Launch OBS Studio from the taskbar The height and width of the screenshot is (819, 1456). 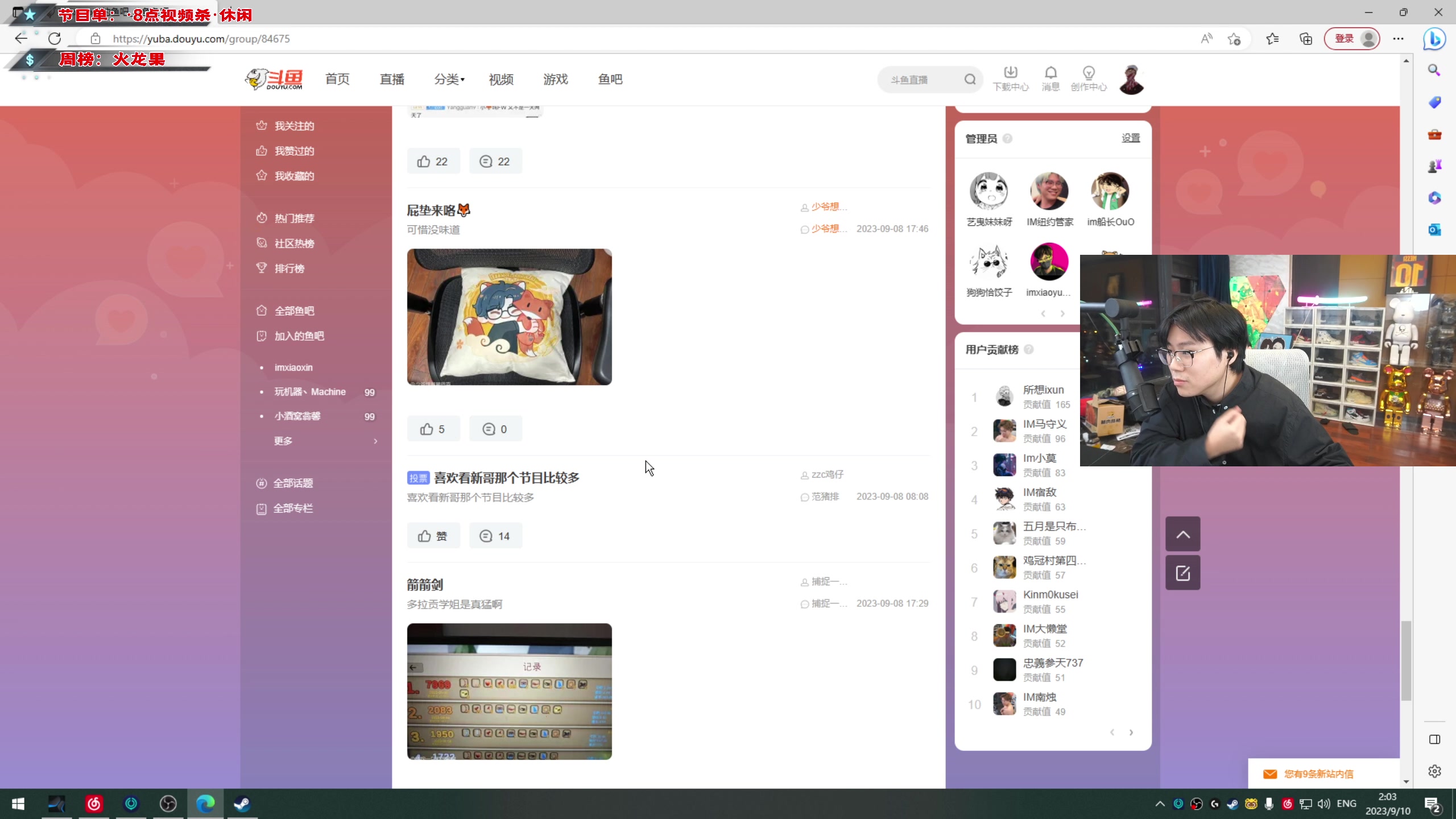point(168,804)
